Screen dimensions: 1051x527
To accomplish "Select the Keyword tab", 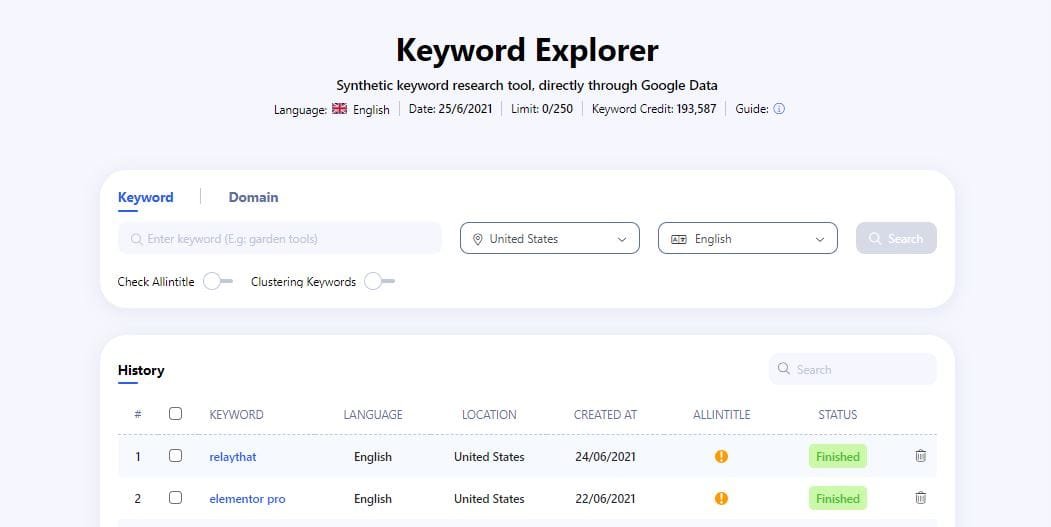I will tap(145, 197).
